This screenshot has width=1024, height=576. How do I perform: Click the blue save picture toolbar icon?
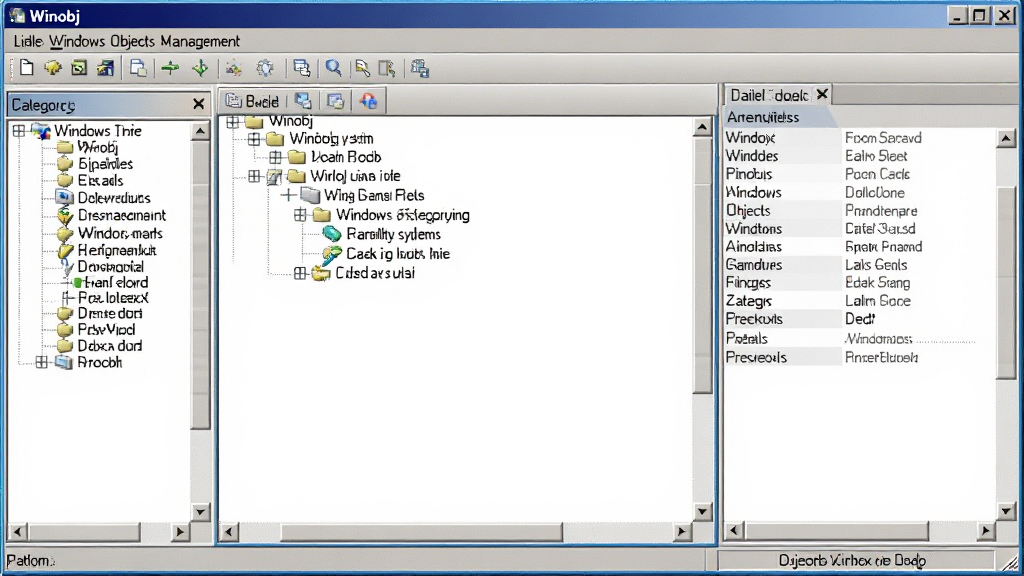tap(106, 68)
